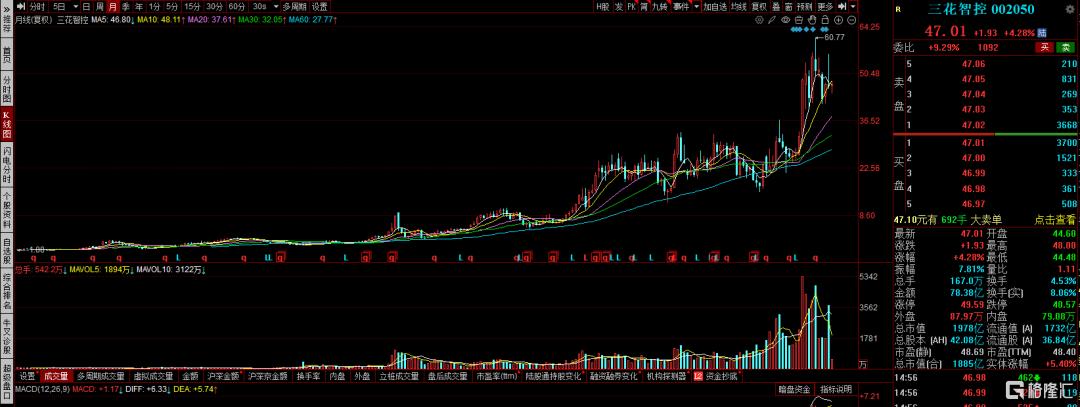Viewport: 1080px width, 407px height.
Task: Open 设置 at left of indicator tab bar
Action: point(27,377)
